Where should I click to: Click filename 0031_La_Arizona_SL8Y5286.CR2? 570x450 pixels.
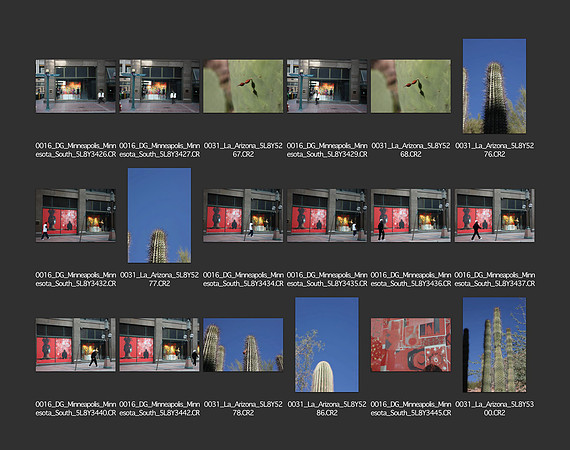[x=327, y=409]
